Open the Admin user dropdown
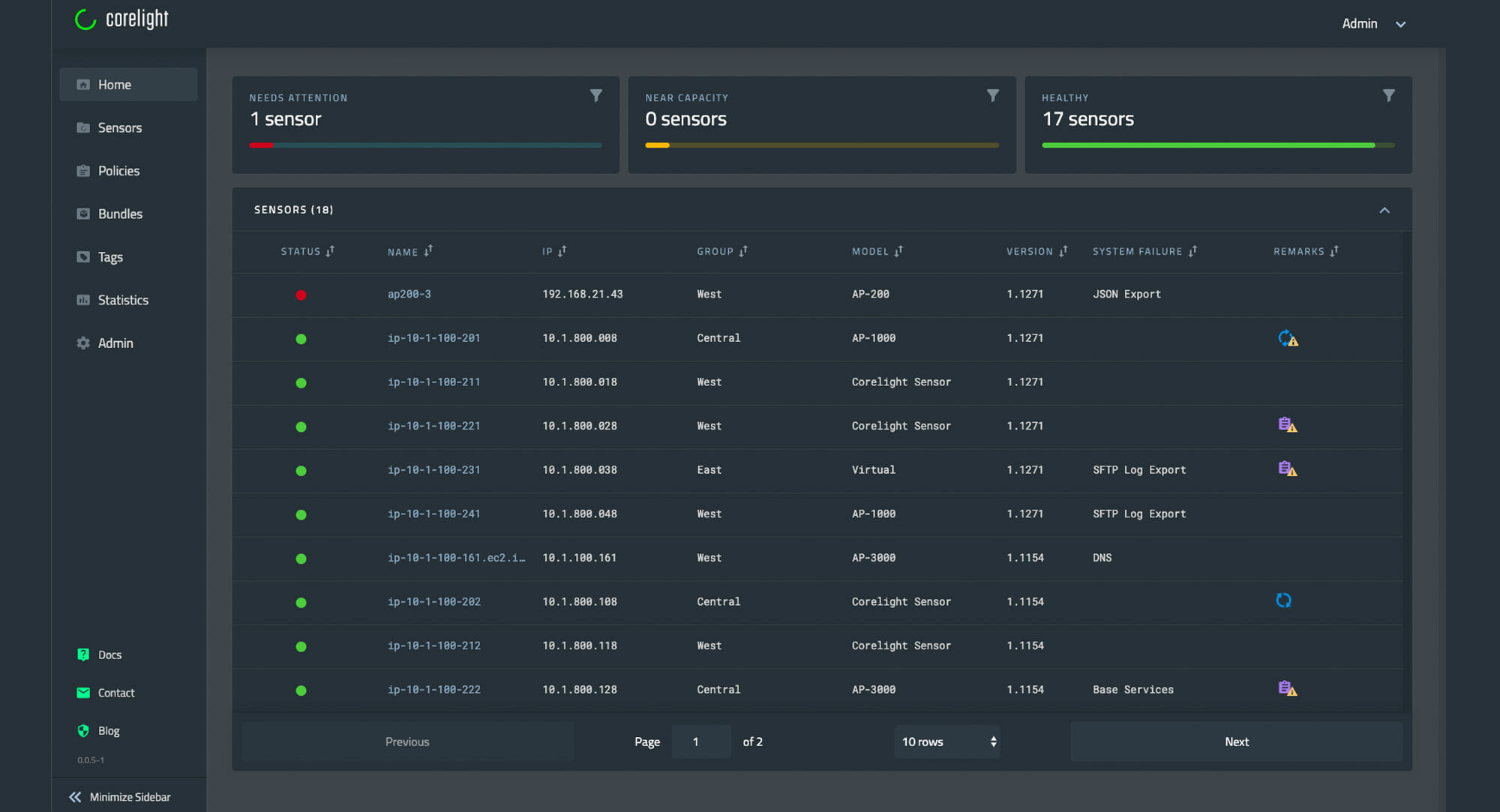The height and width of the screenshot is (812, 1500). (1373, 24)
